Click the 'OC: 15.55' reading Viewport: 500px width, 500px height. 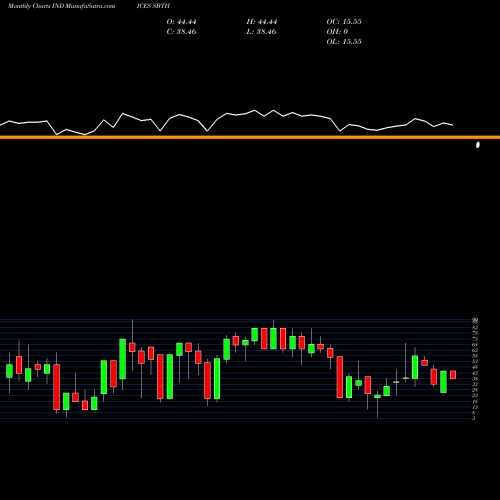coord(344,22)
